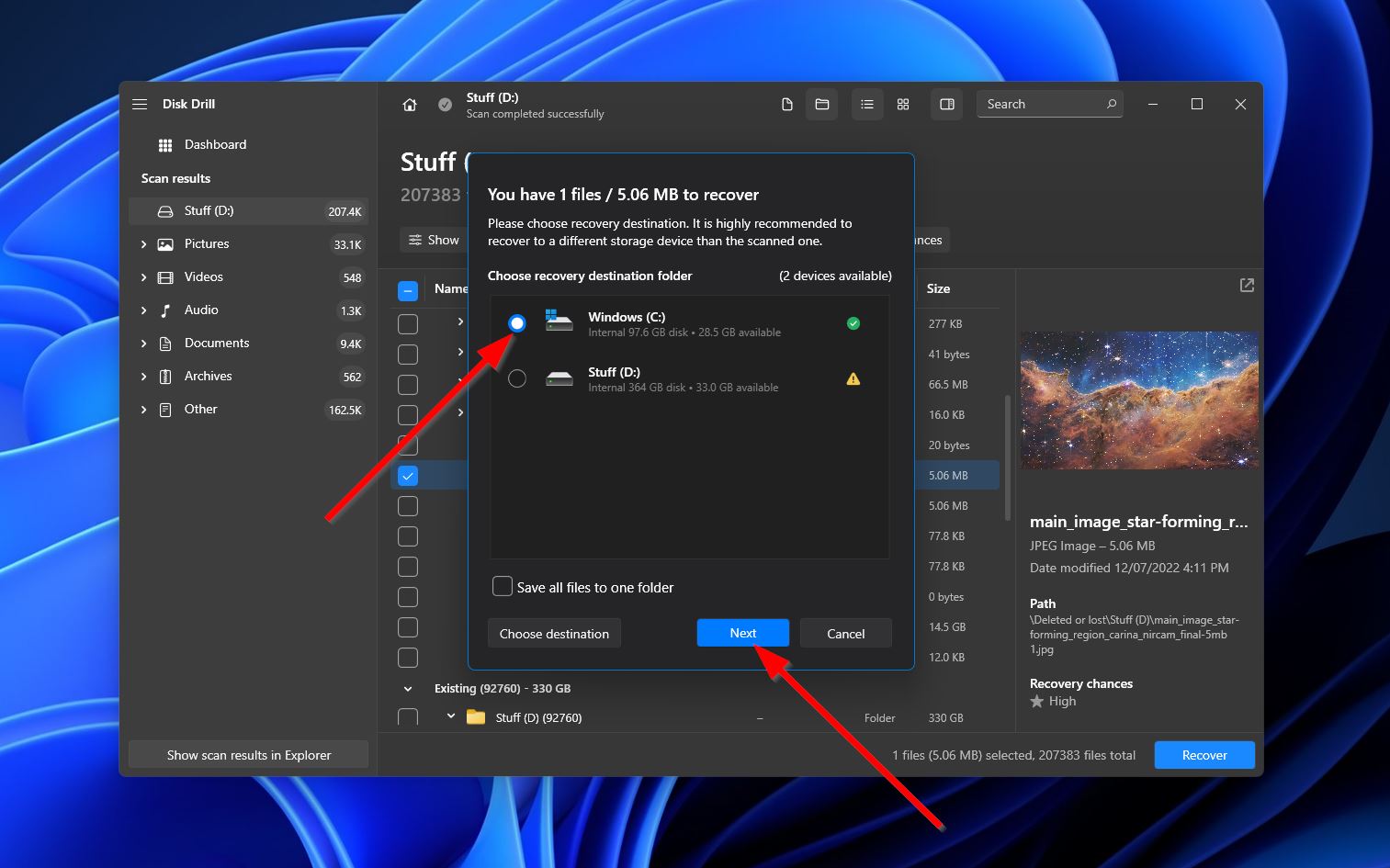The height and width of the screenshot is (868, 1390).
Task: Click the Windows (C:) drive icon in dialog
Action: 559,321
